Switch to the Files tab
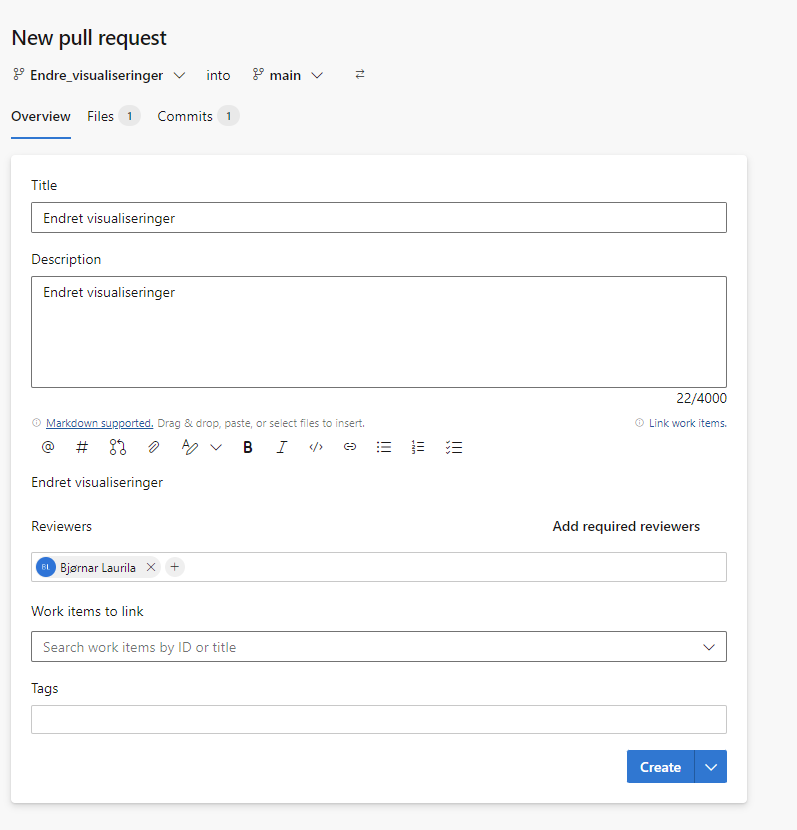The image size is (797, 830). (113, 116)
